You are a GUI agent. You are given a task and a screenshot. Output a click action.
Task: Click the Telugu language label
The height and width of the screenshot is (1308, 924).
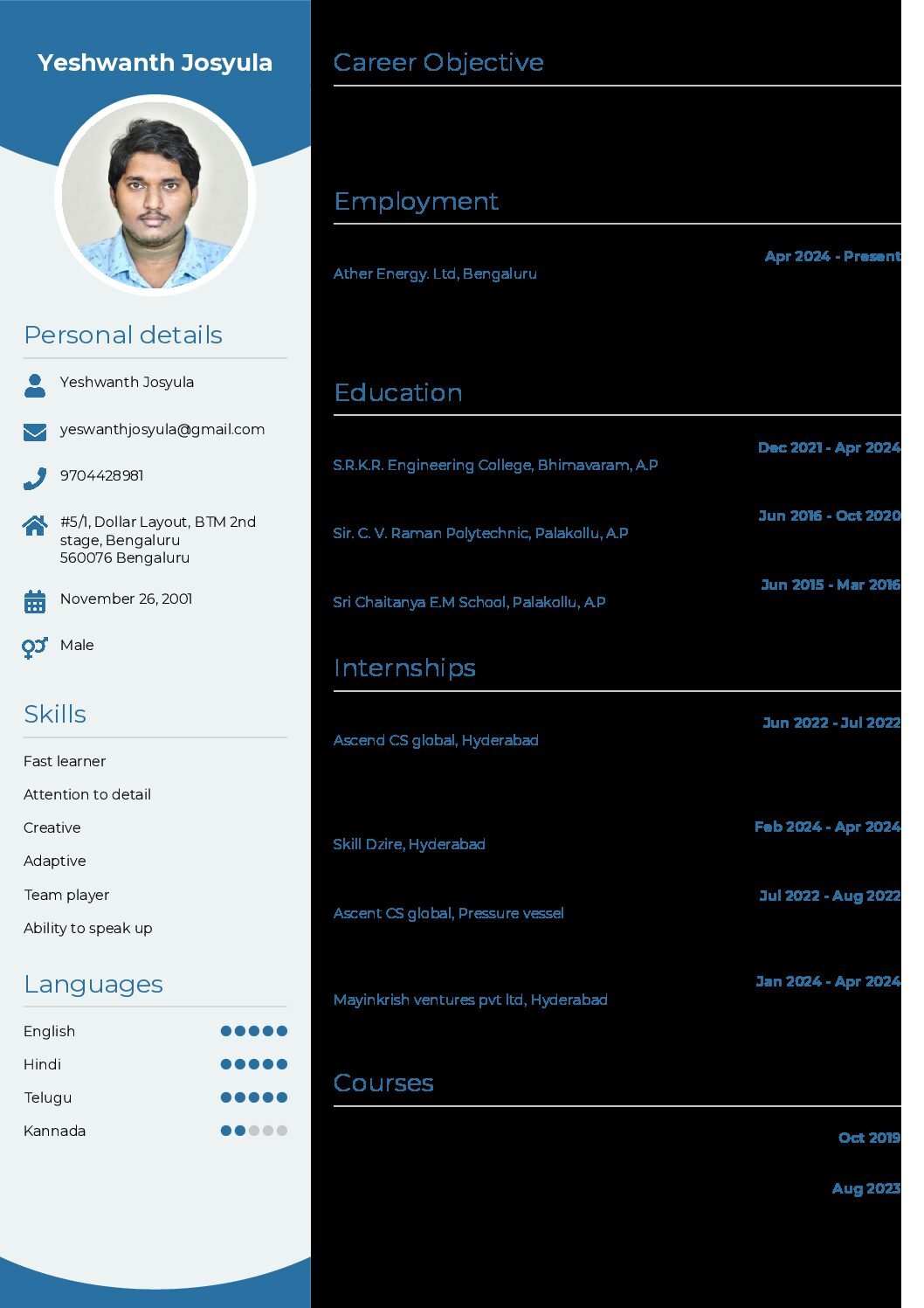(48, 1097)
